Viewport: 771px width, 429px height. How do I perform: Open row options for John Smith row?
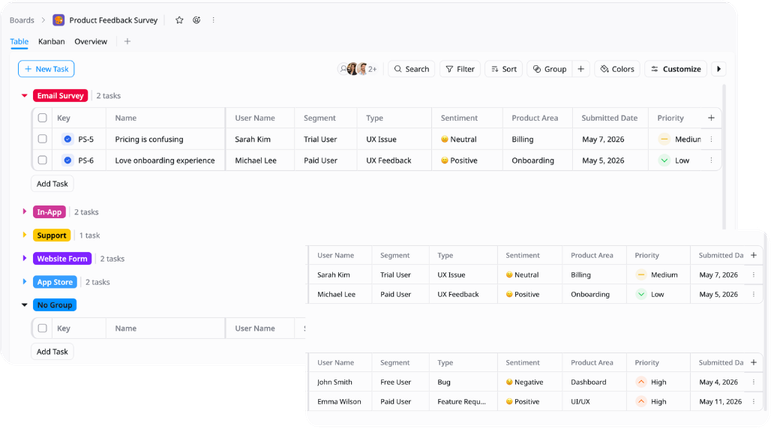click(x=754, y=382)
